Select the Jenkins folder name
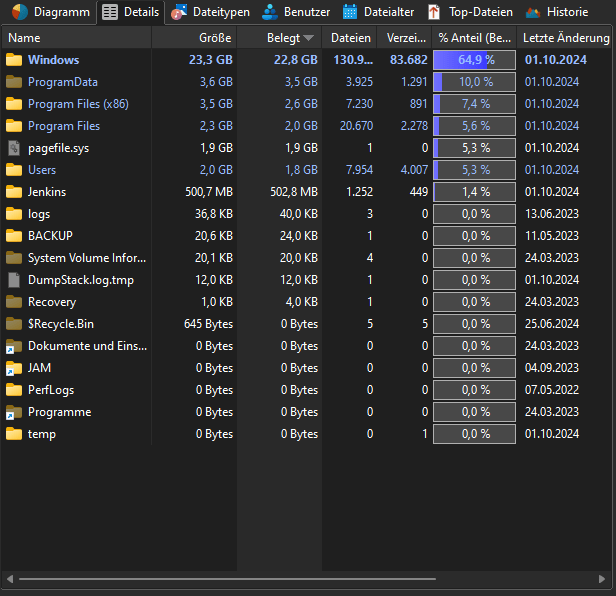The image size is (616, 596). coord(47,192)
